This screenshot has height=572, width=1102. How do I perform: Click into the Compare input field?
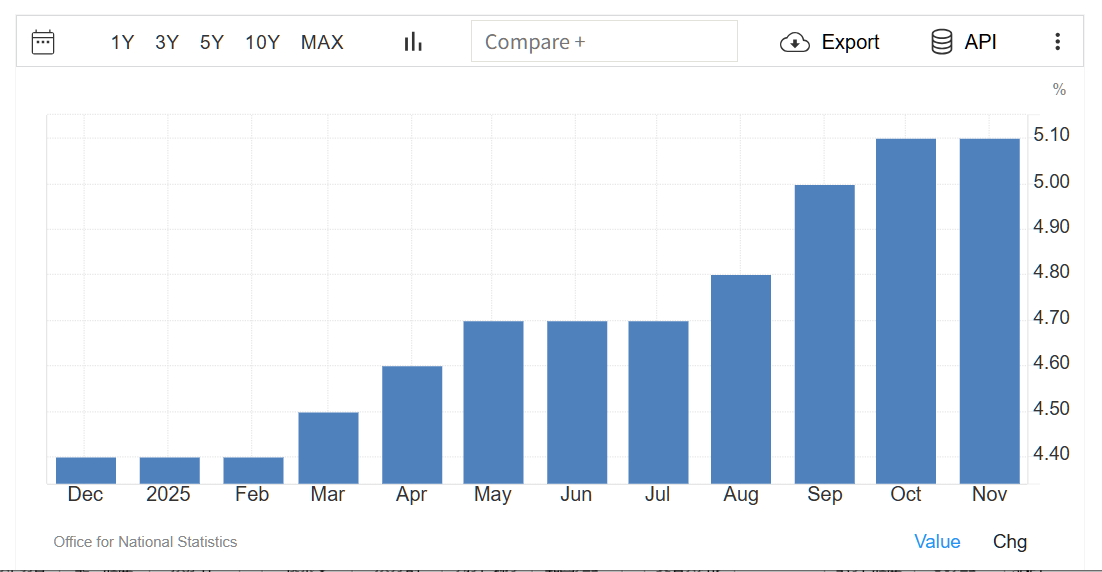(604, 42)
